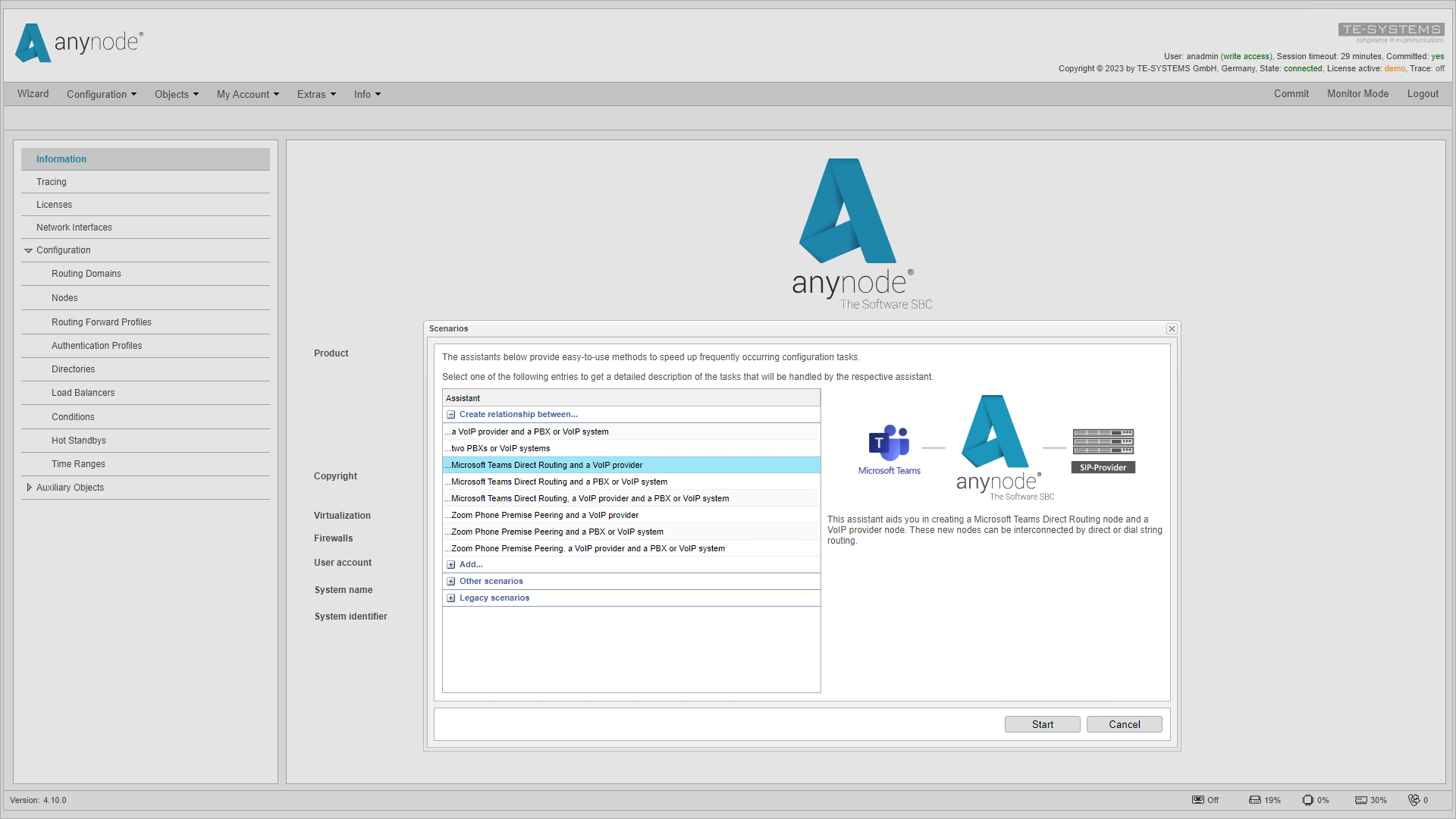Viewport: 1456px width, 819px height.
Task: Open the My Account dropdown menu
Action: coord(248,94)
